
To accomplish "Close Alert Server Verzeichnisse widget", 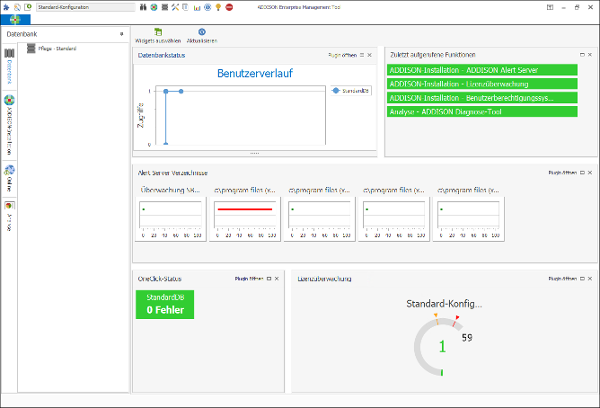I will (x=590, y=173).
